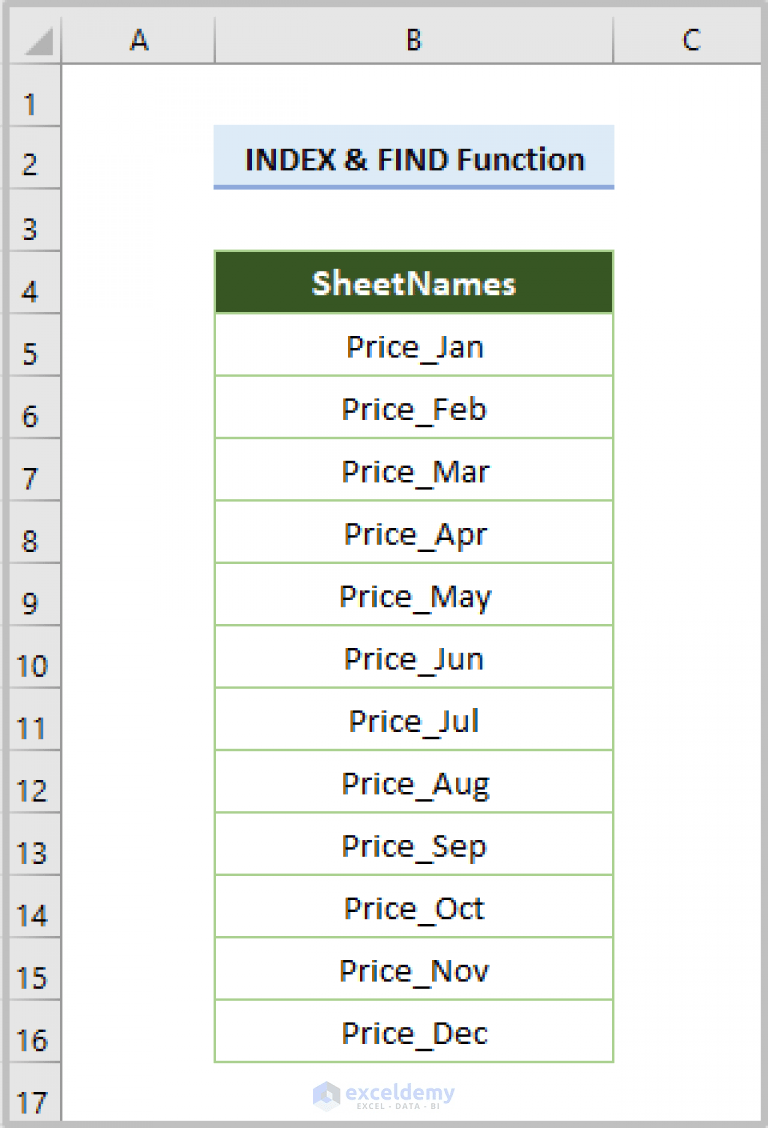Select row header 17
This screenshot has height=1128, width=768.
(32, 1101)
